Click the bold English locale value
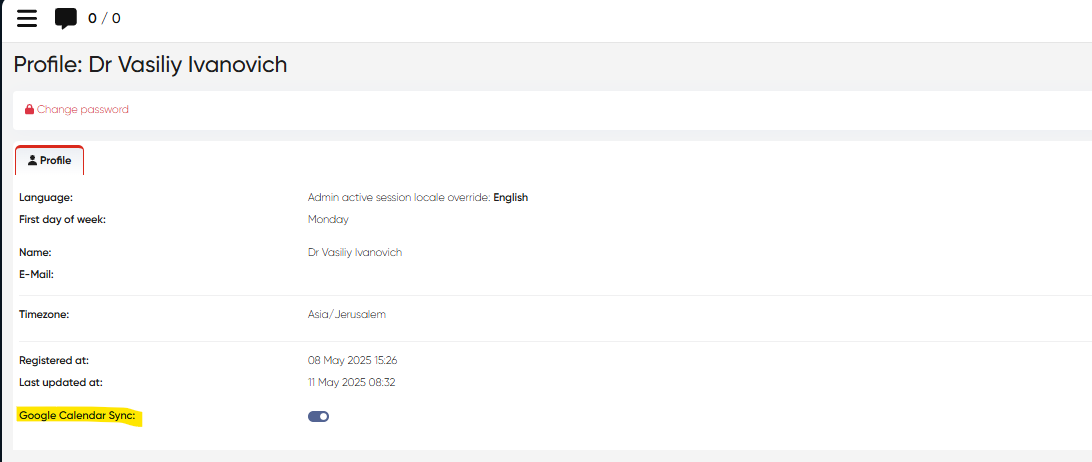 pyautogui.click(x=510, y=197)
